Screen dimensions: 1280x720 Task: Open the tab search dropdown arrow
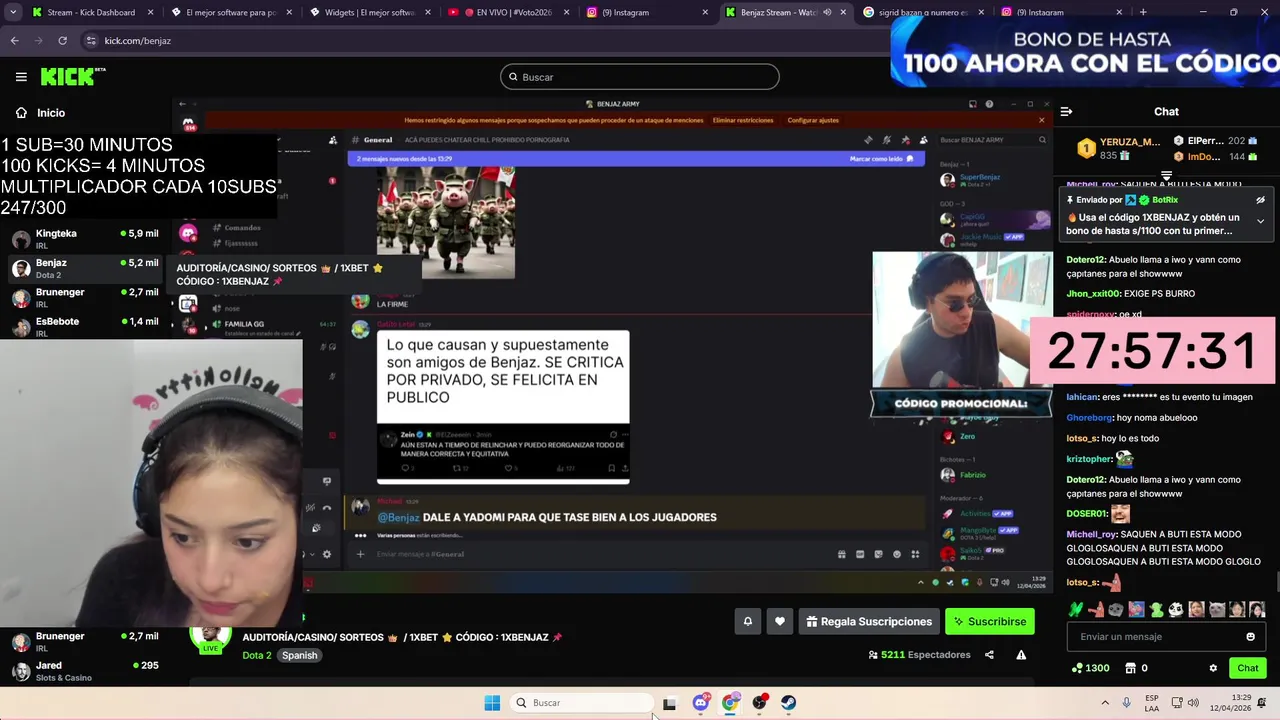13,12
